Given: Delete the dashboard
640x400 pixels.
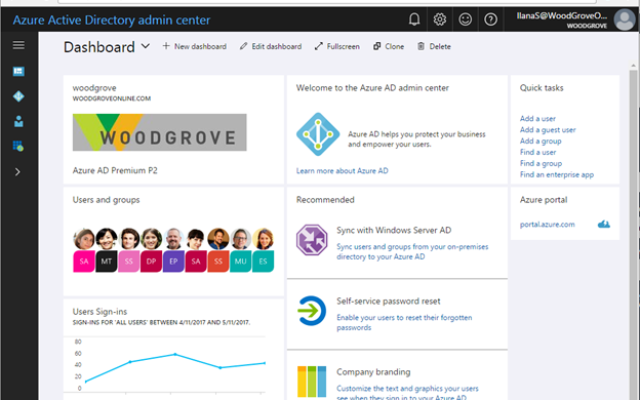Looking at the screenshot, I should (x=434, y=47).
